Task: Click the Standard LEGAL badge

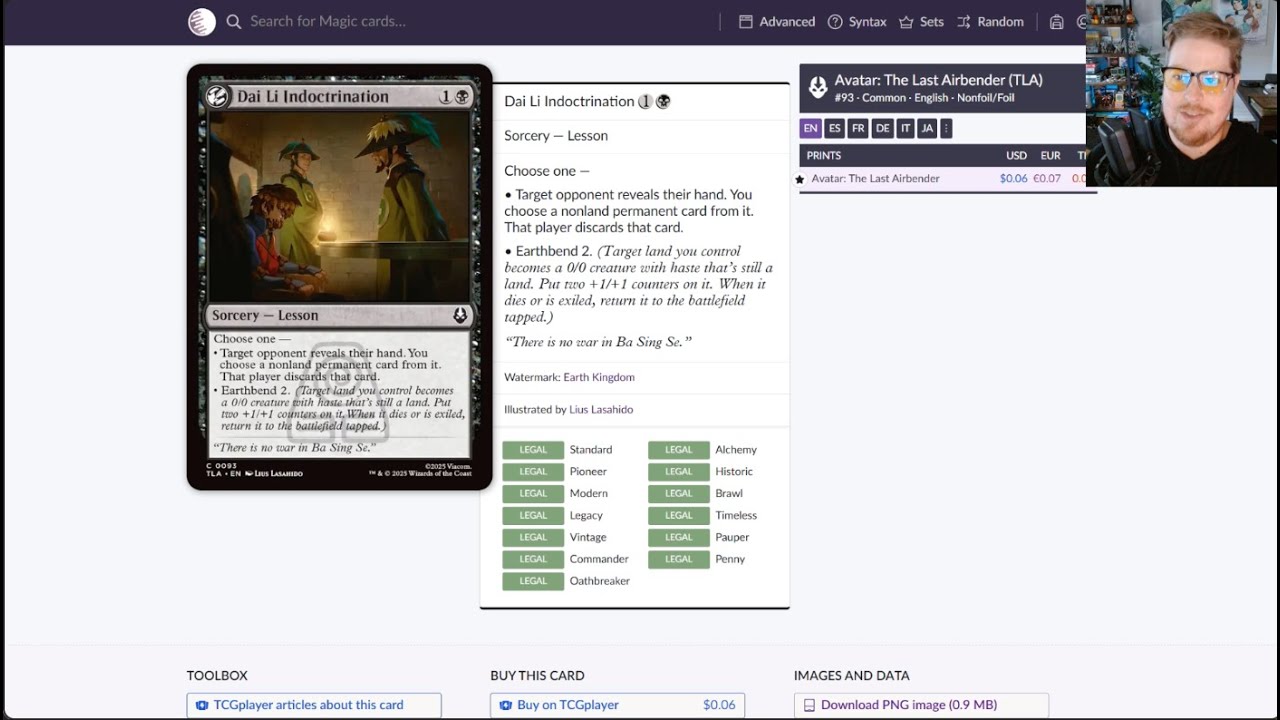Action: [x=533, y=450]
